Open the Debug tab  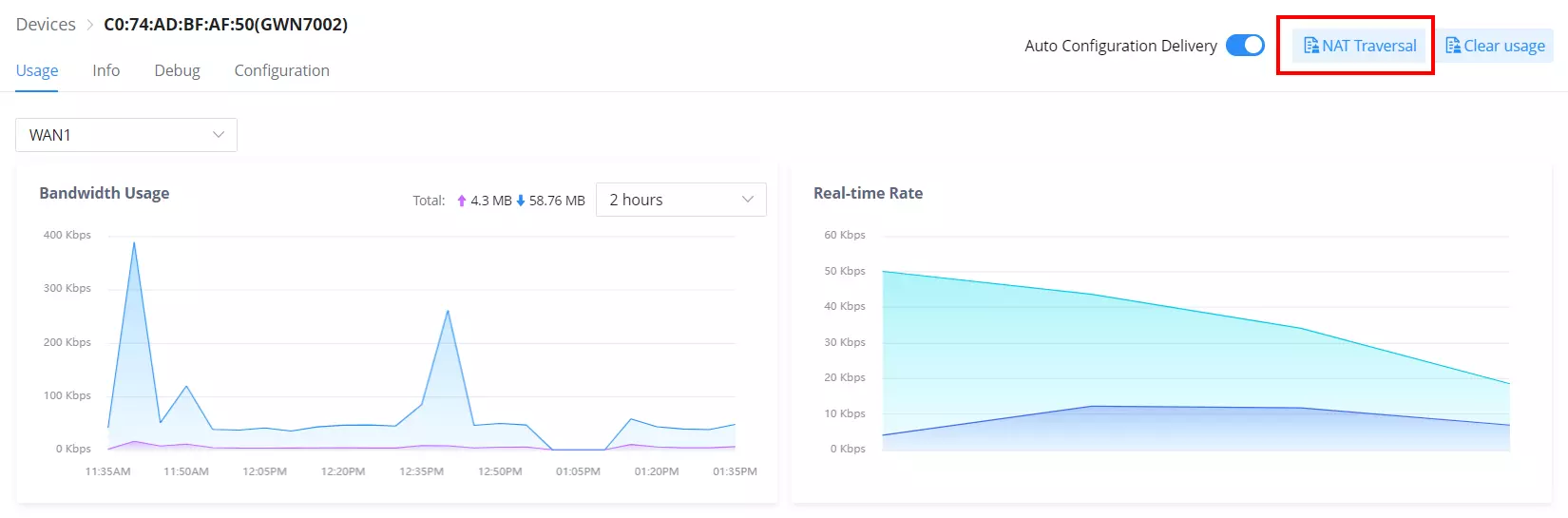pos(178,70)
